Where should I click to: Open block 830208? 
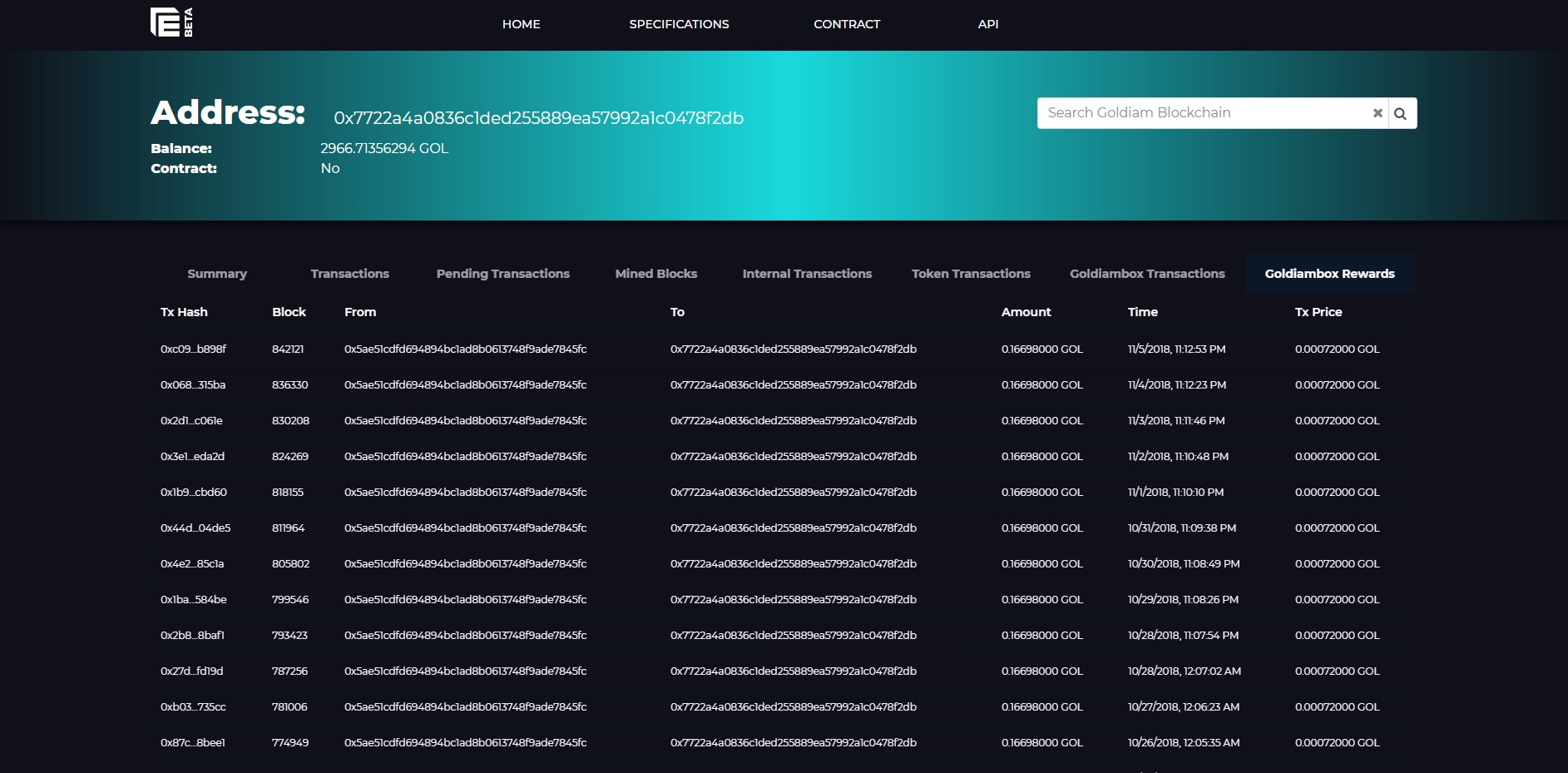tap(290, 421)
